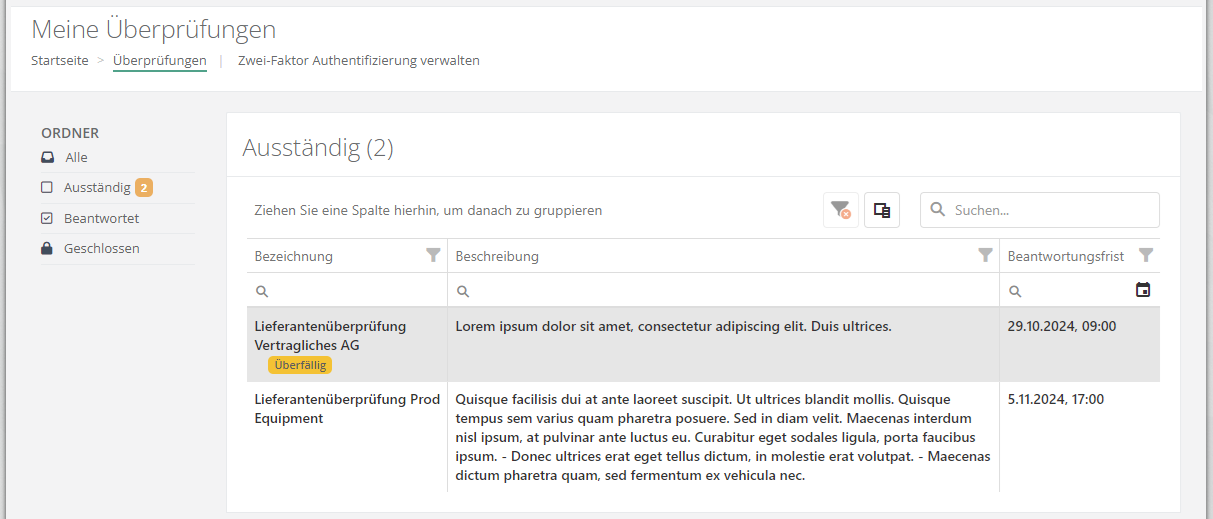Open Zwei-Faktor Authentifizierung verwalten link
Screen dimensions: 1213x519
[x=358, y=61]
